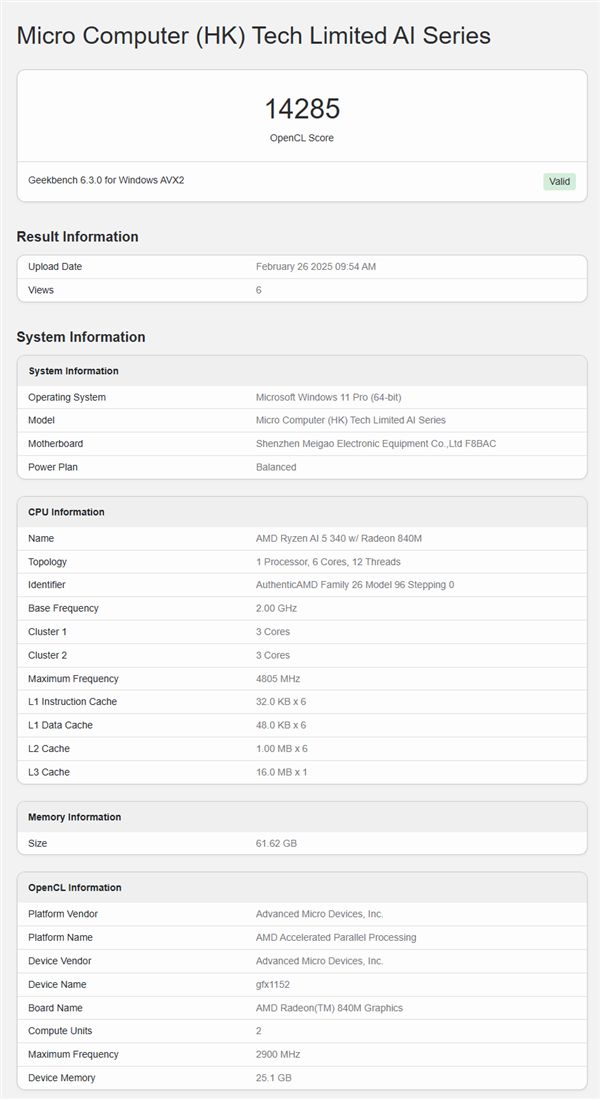
Task: Click the L3 Cache row label
Action: click(49, 772)
